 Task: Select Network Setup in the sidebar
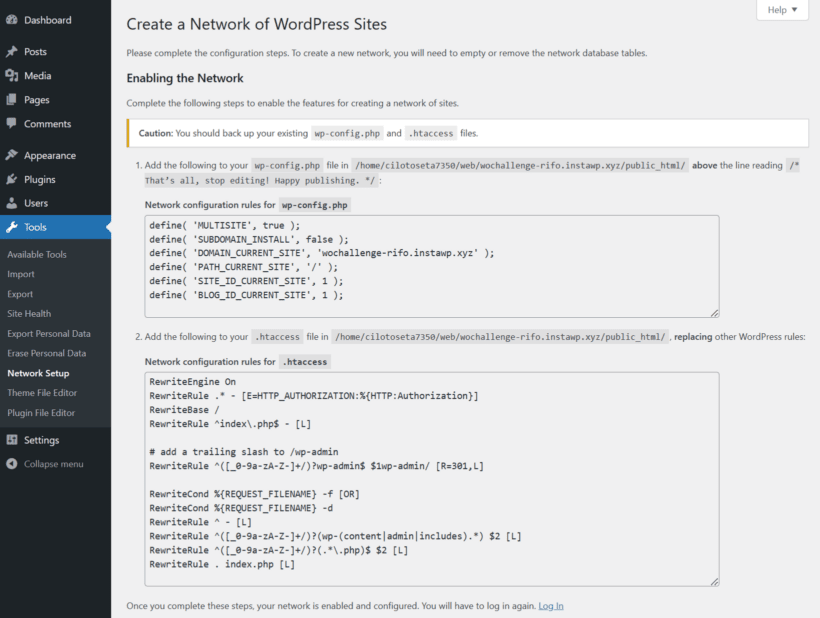click(x=41, y=372)
